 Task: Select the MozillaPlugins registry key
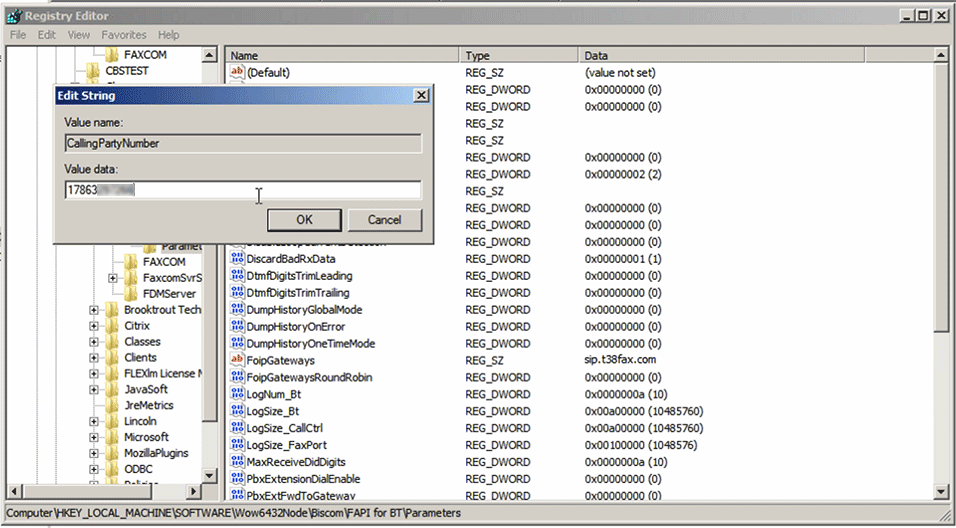point(156,453)
